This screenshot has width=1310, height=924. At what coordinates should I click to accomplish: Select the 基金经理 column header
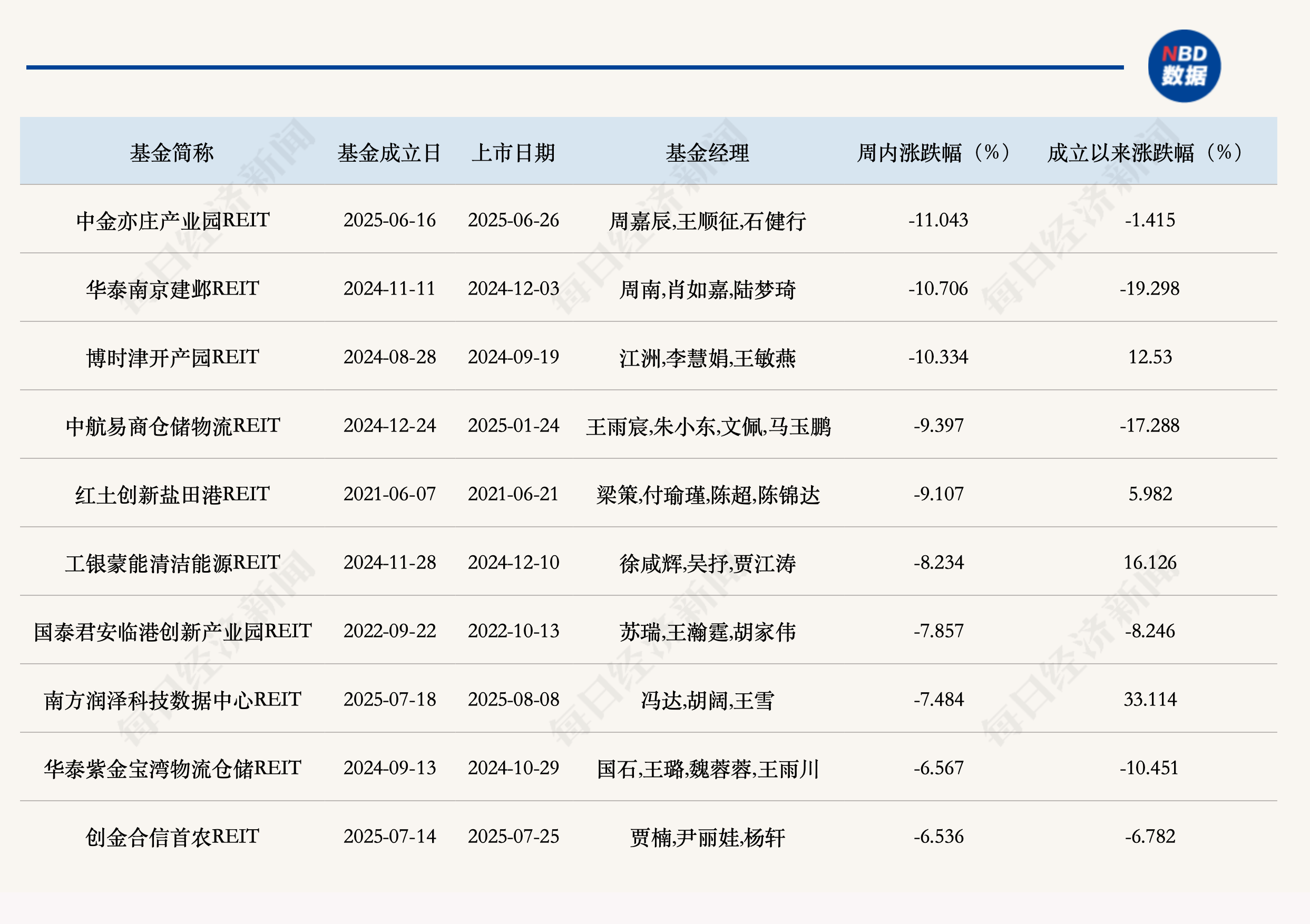click(x=708, y=153)
